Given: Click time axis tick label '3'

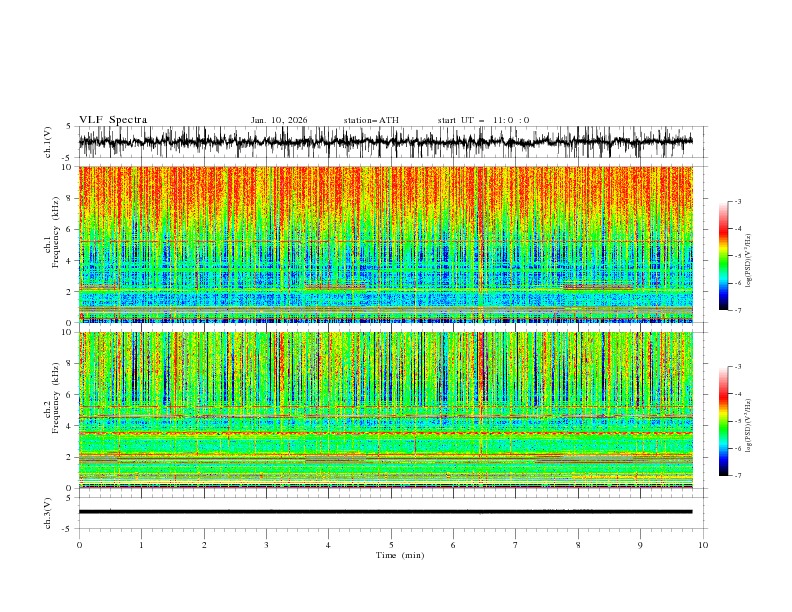Looking at the screenshot, I should pos(266,545).
